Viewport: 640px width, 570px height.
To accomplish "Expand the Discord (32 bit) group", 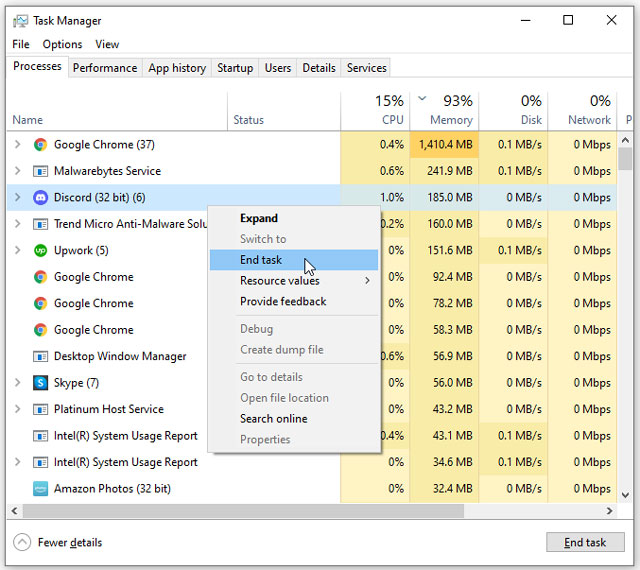I will [x=18, y=197].
